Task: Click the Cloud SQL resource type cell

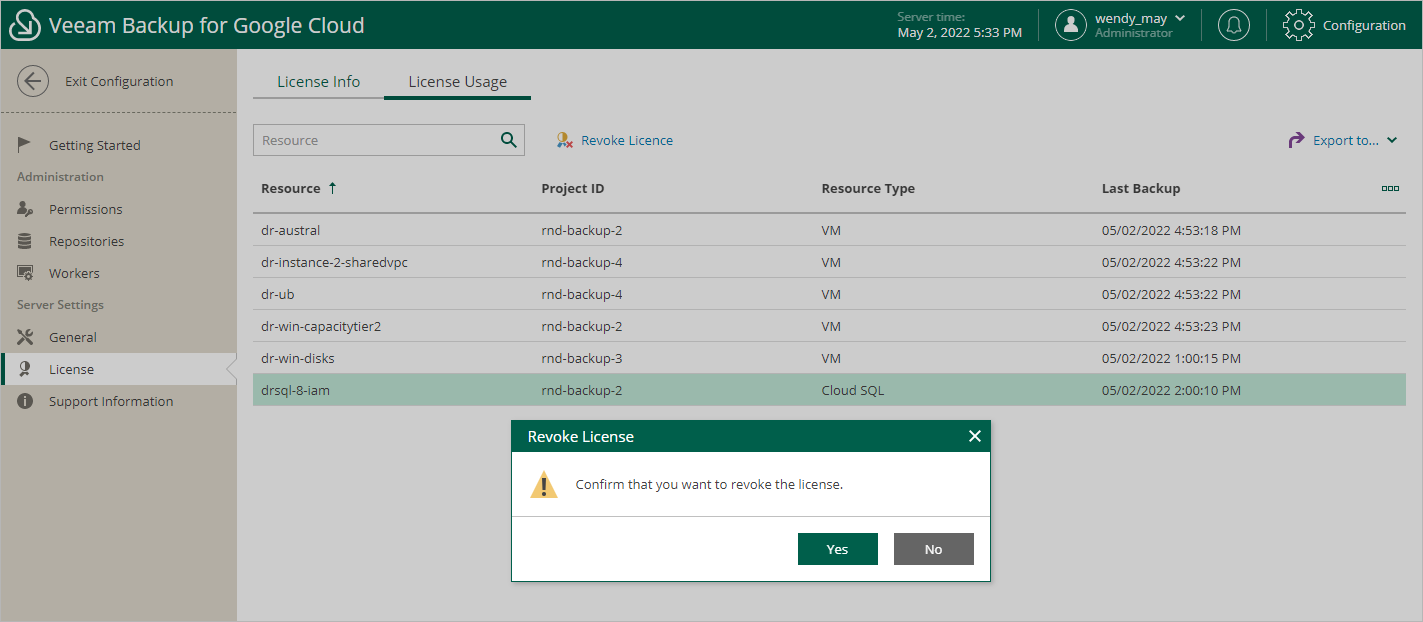Action: click(x=853, y=390)
